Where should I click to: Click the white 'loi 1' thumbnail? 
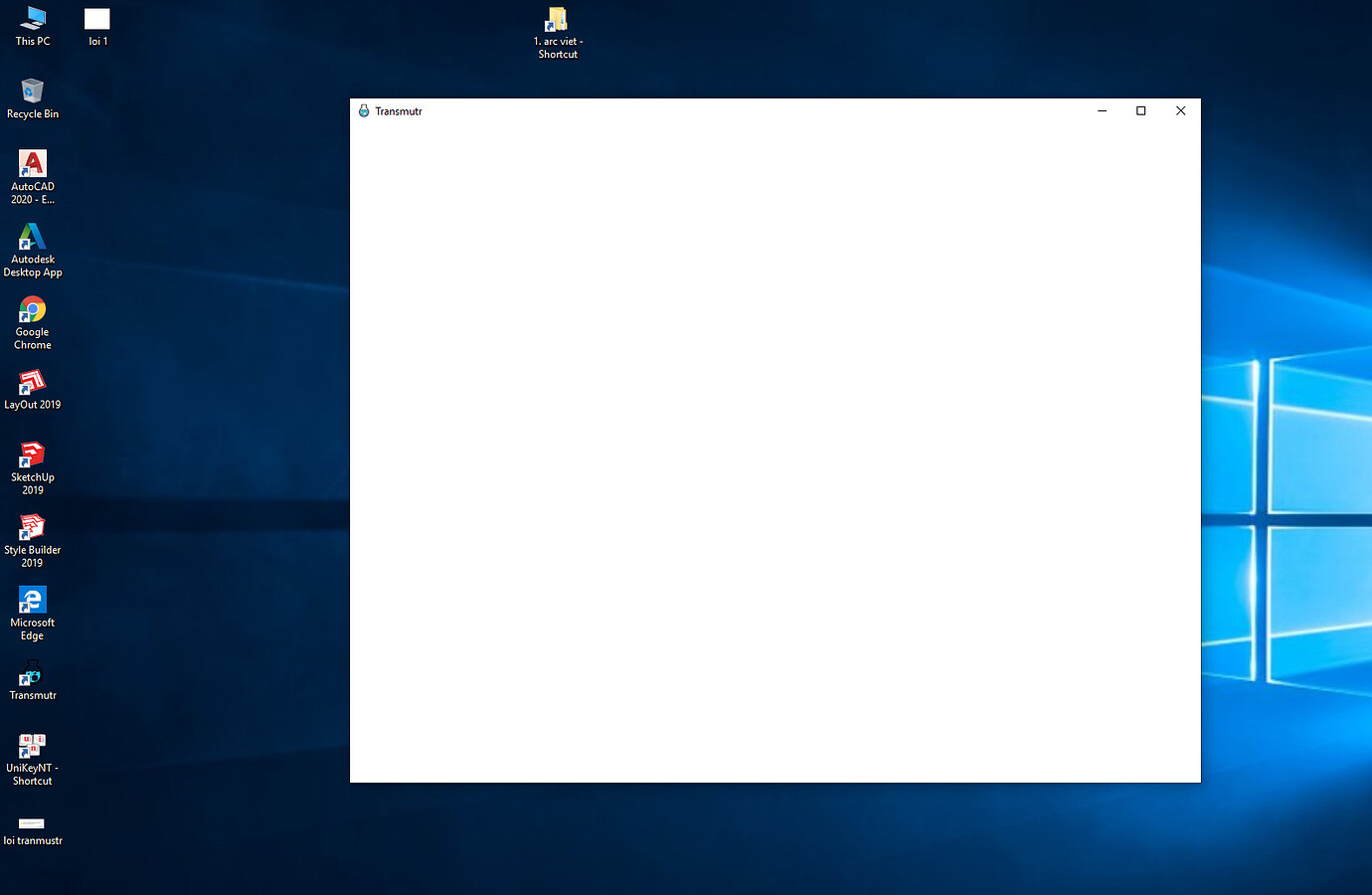click(96, 17)
